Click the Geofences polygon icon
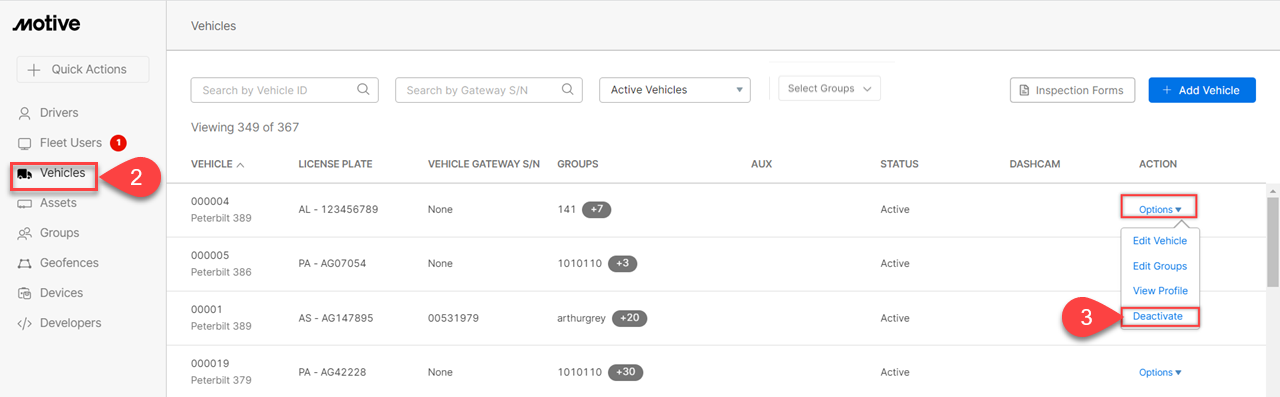Screen dimensions: 1280x397 25,263
